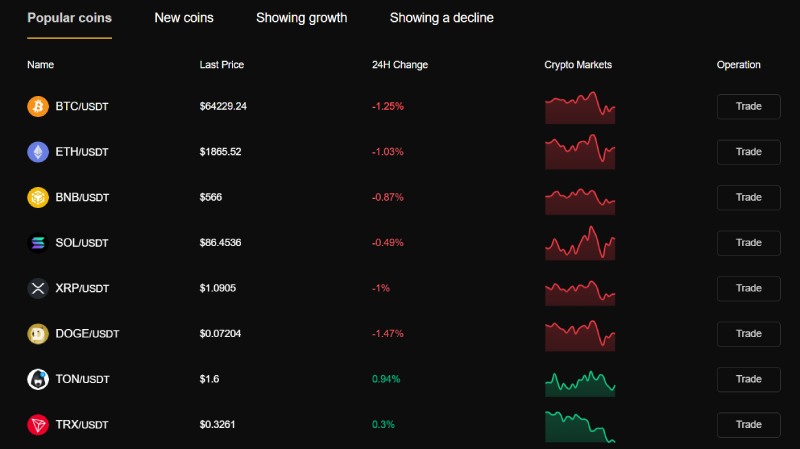Click the XRP coin icon
Image resolution: width=800 pixels, height=449 pixels.
click(38, 288)
